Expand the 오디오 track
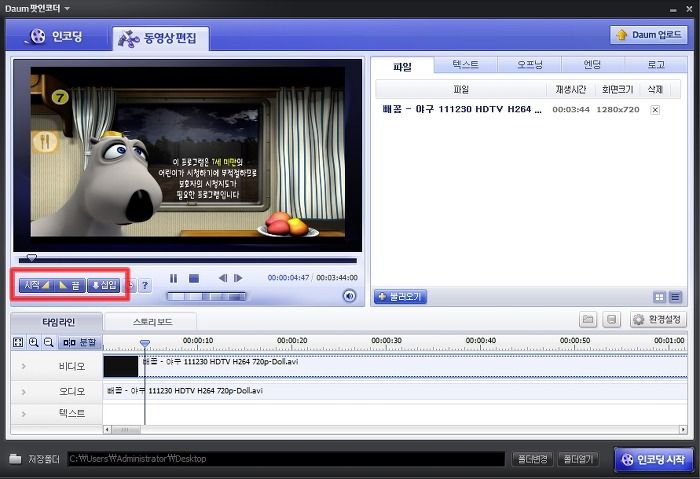This screenshot has width=700, height=479. pyautogui.click(x=24, y=392)
